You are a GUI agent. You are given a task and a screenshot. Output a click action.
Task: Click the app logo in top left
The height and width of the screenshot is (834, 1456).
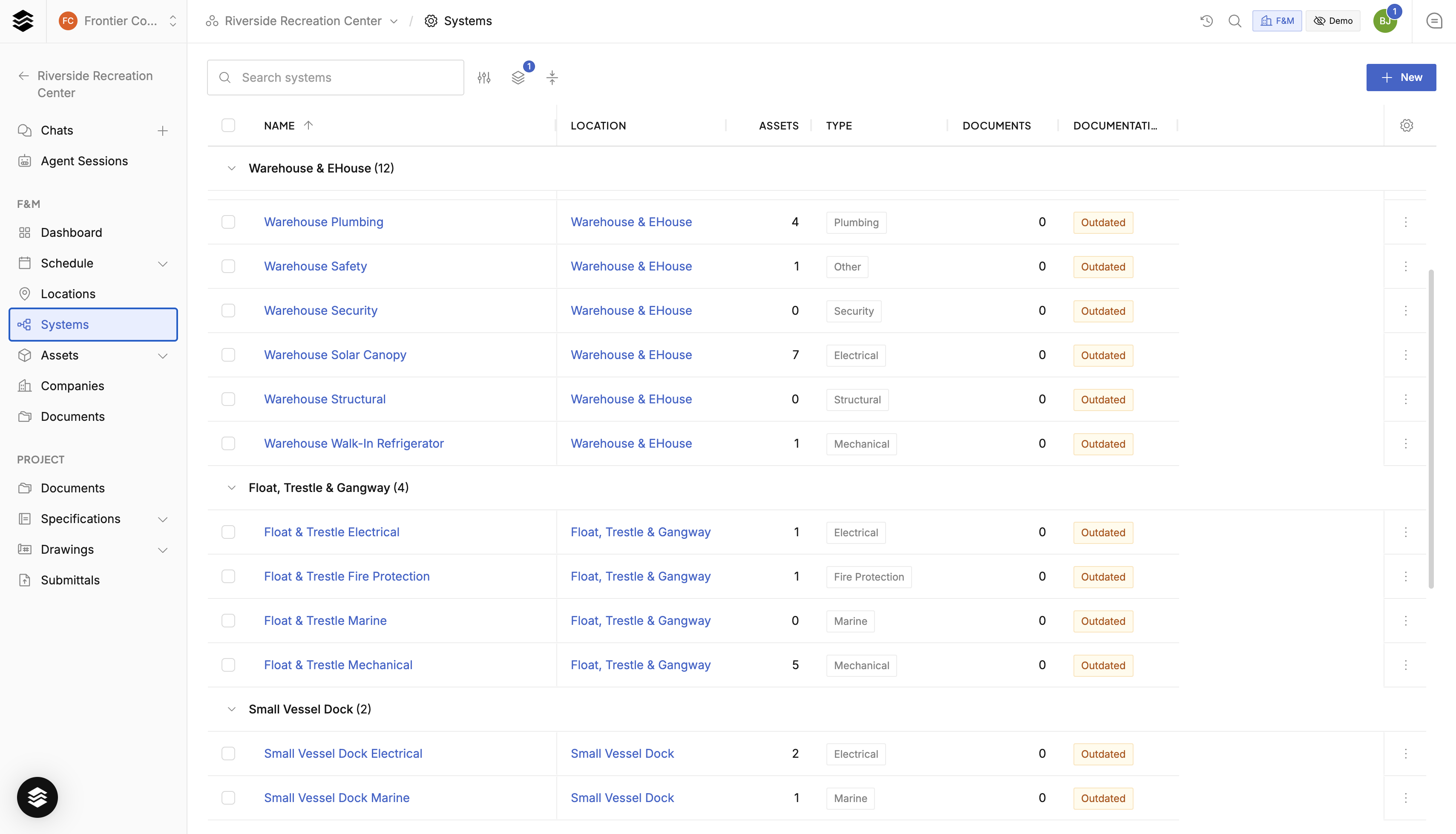tap(23, 21)
